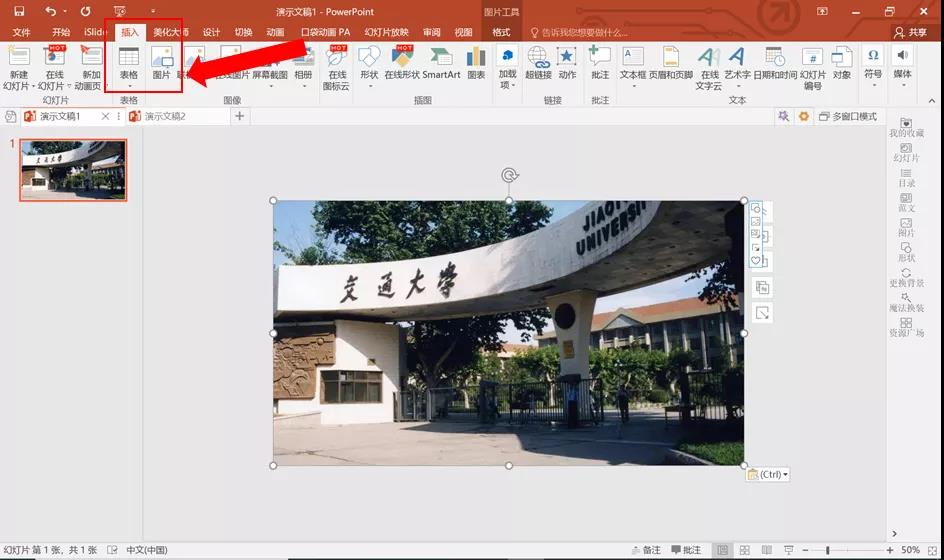Open the 媒体 media dropdown
Viewport: 944px width, 560px height.
point(902,66)
